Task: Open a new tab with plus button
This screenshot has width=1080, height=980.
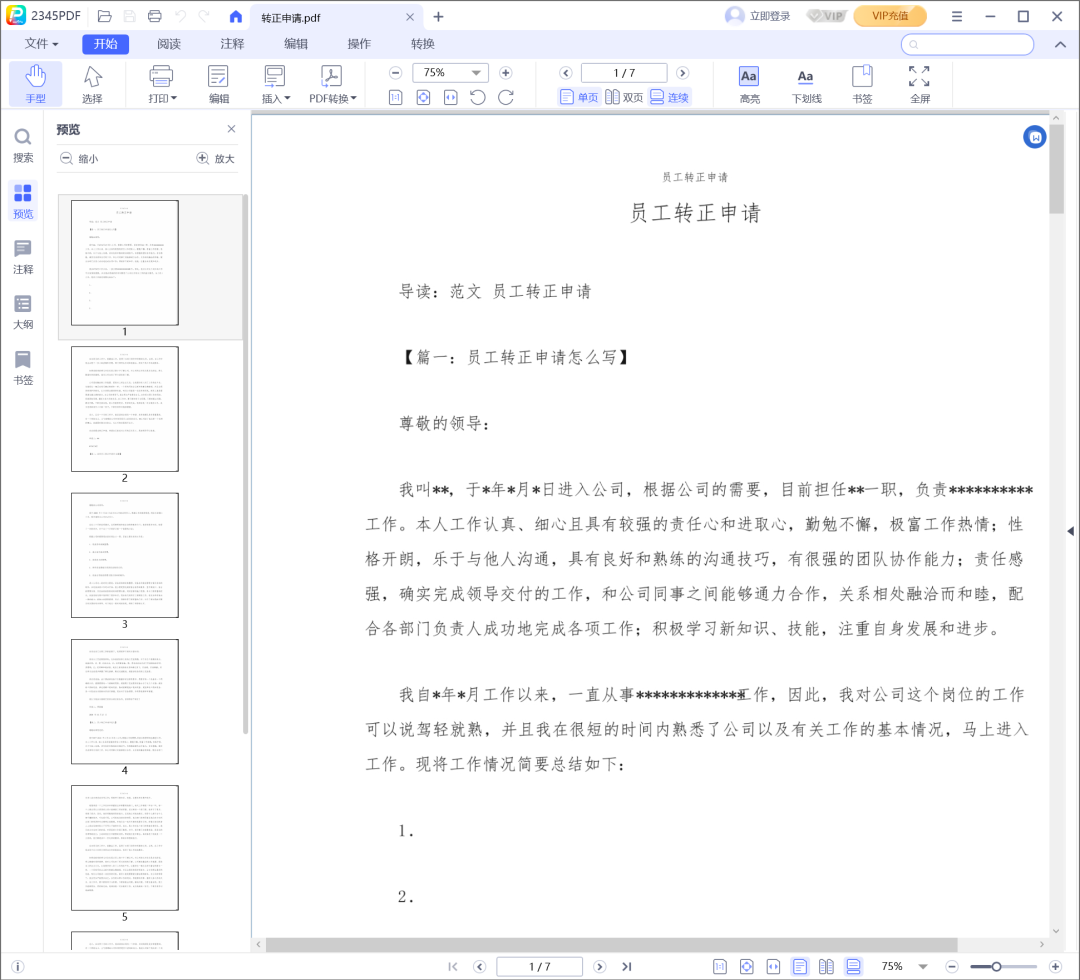Action: [438, 17]
